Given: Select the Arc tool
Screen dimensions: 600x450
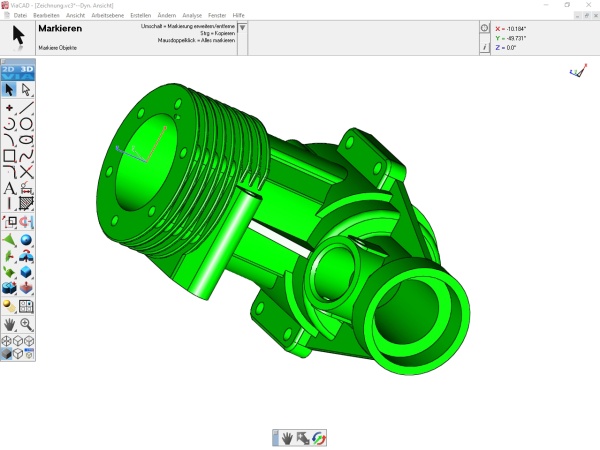Looking at the screenshot, I should click(x=9, y=124).
